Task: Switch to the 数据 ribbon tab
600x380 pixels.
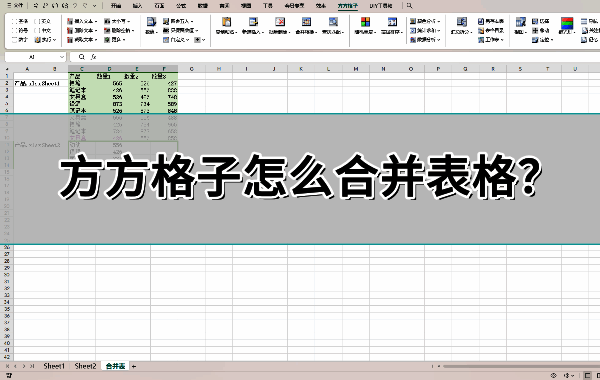Action: pos(203,6)
